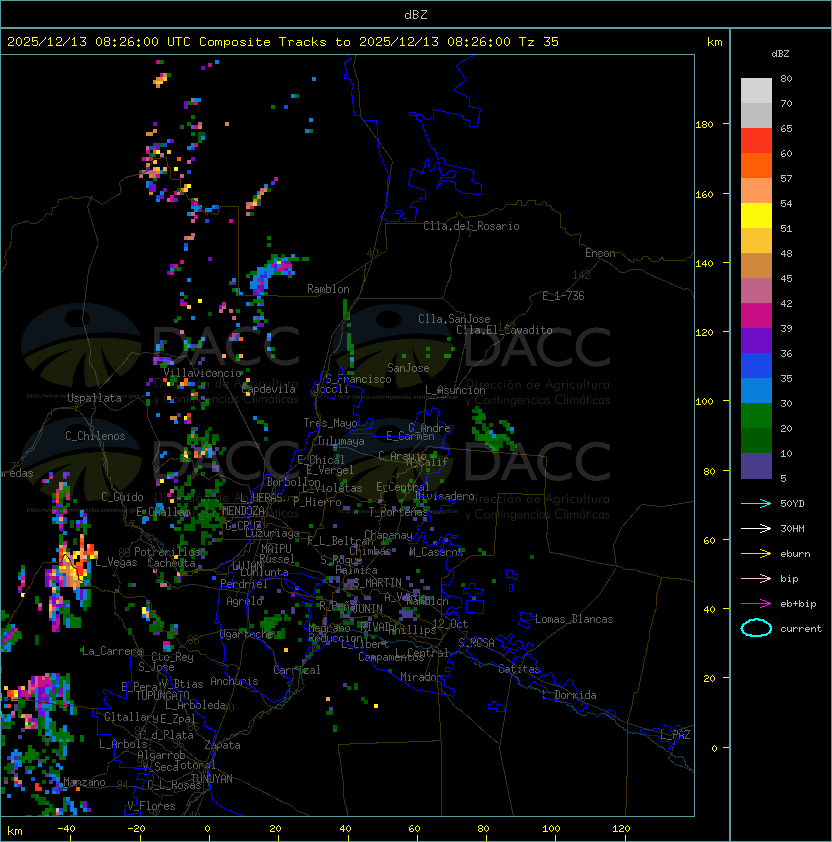Screen dimensions: 832x842
Task: Click the 'Zapata' map label
Action: click(222, 745)
